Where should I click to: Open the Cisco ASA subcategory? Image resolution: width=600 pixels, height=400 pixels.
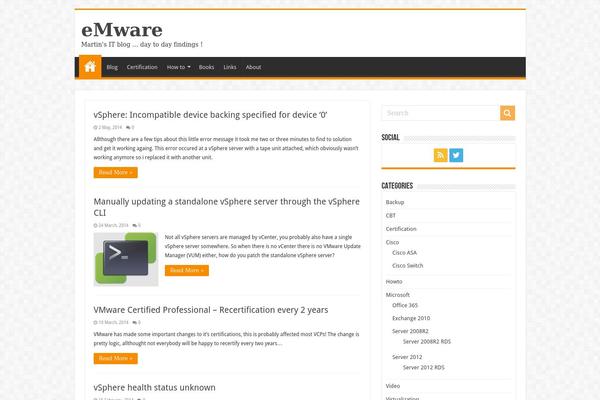(404, 253)
